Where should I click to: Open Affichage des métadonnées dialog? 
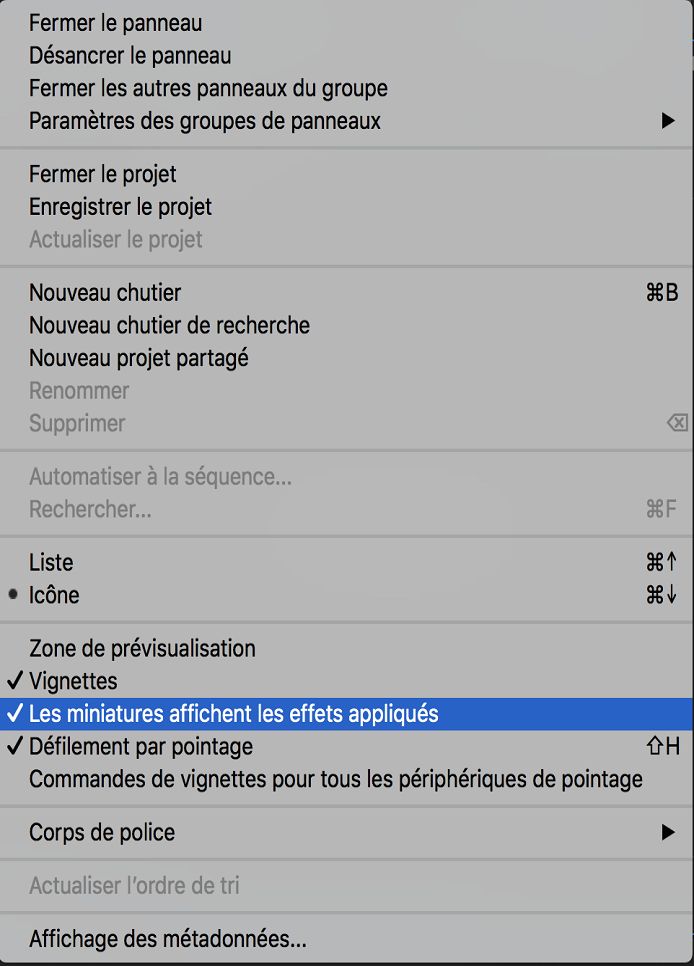coord(167,939)
